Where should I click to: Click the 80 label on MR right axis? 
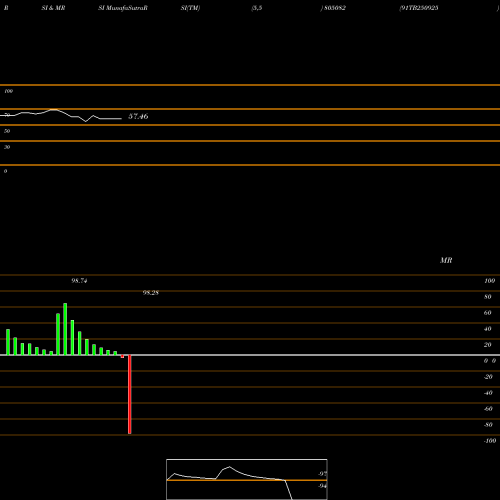tap(488, 297)
